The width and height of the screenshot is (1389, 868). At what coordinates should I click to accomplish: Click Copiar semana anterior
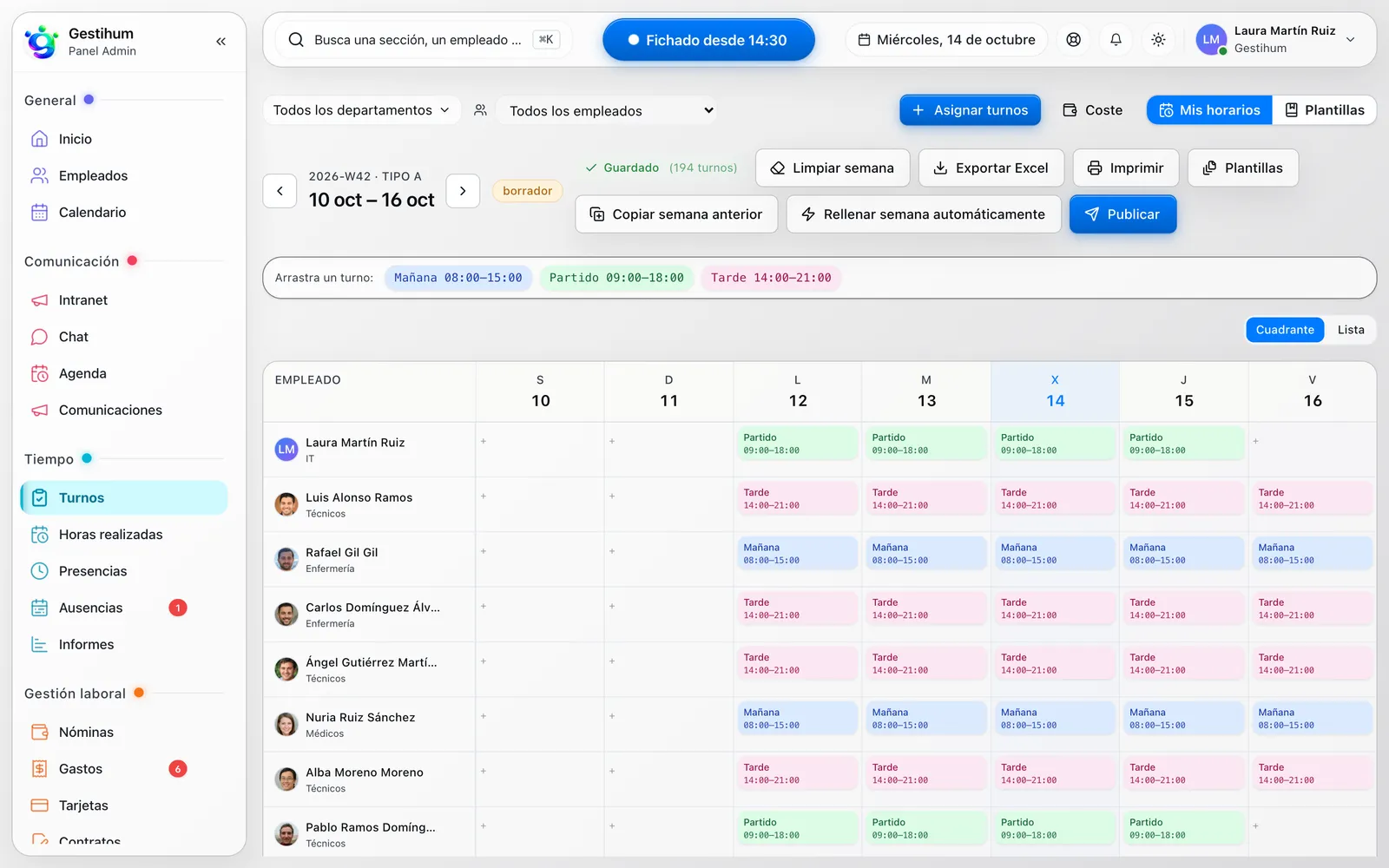(x=676, y=214)
